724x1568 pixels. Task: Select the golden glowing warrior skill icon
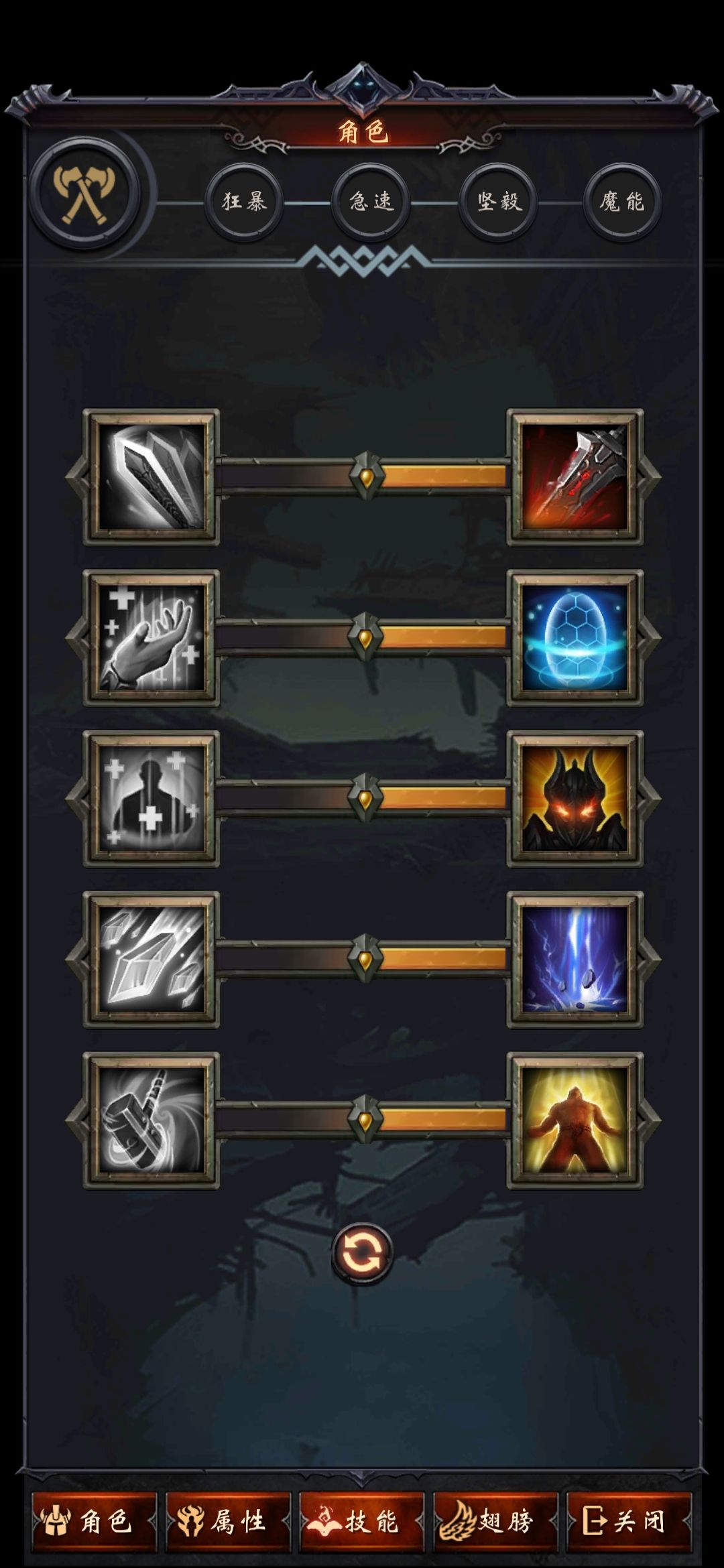pyautogui.click(x=575, y=1120)
